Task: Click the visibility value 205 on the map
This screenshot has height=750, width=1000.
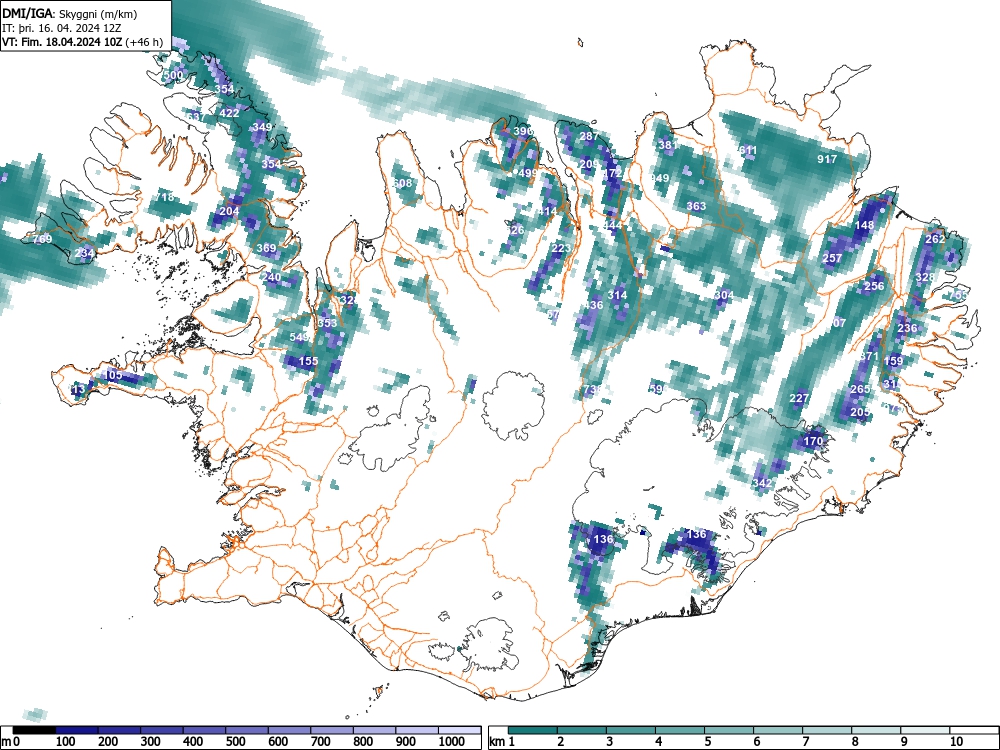Action: 860,413
